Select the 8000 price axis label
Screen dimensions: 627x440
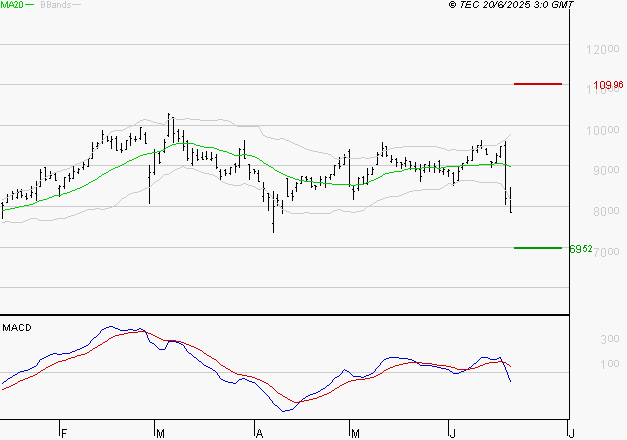[605, 211]
